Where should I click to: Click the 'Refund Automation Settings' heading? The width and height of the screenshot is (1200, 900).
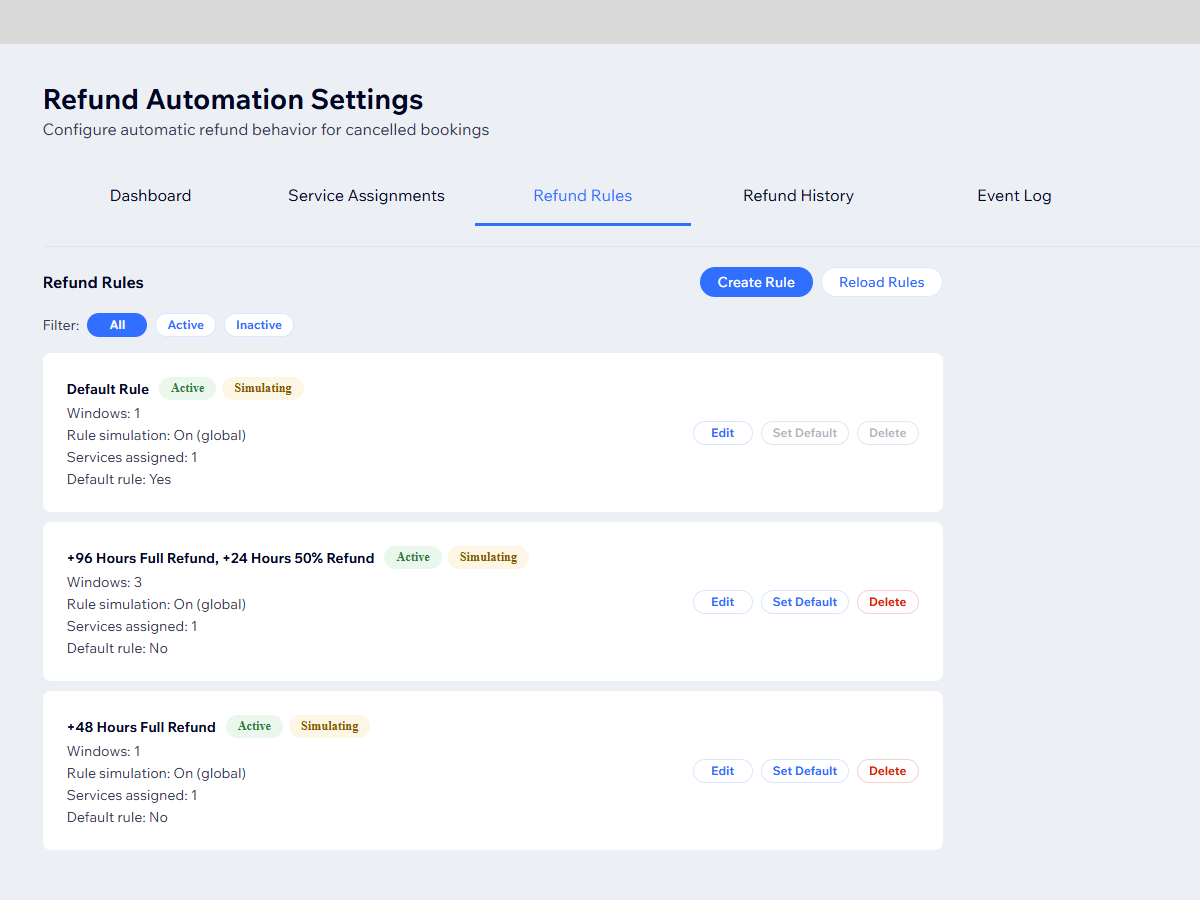tap(233, 99)
